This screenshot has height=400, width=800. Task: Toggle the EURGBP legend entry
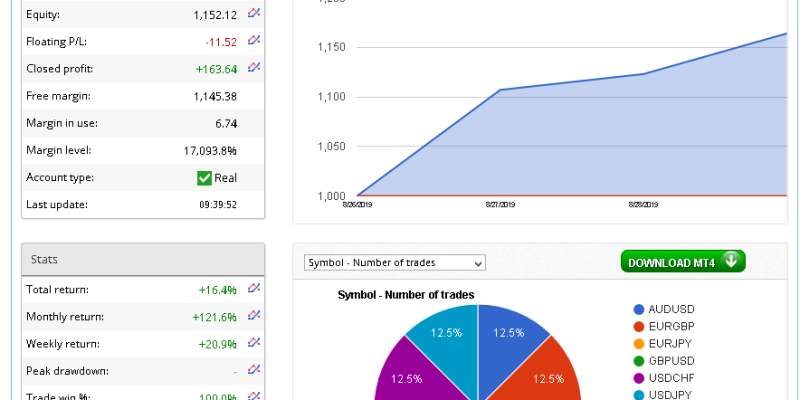667,327
